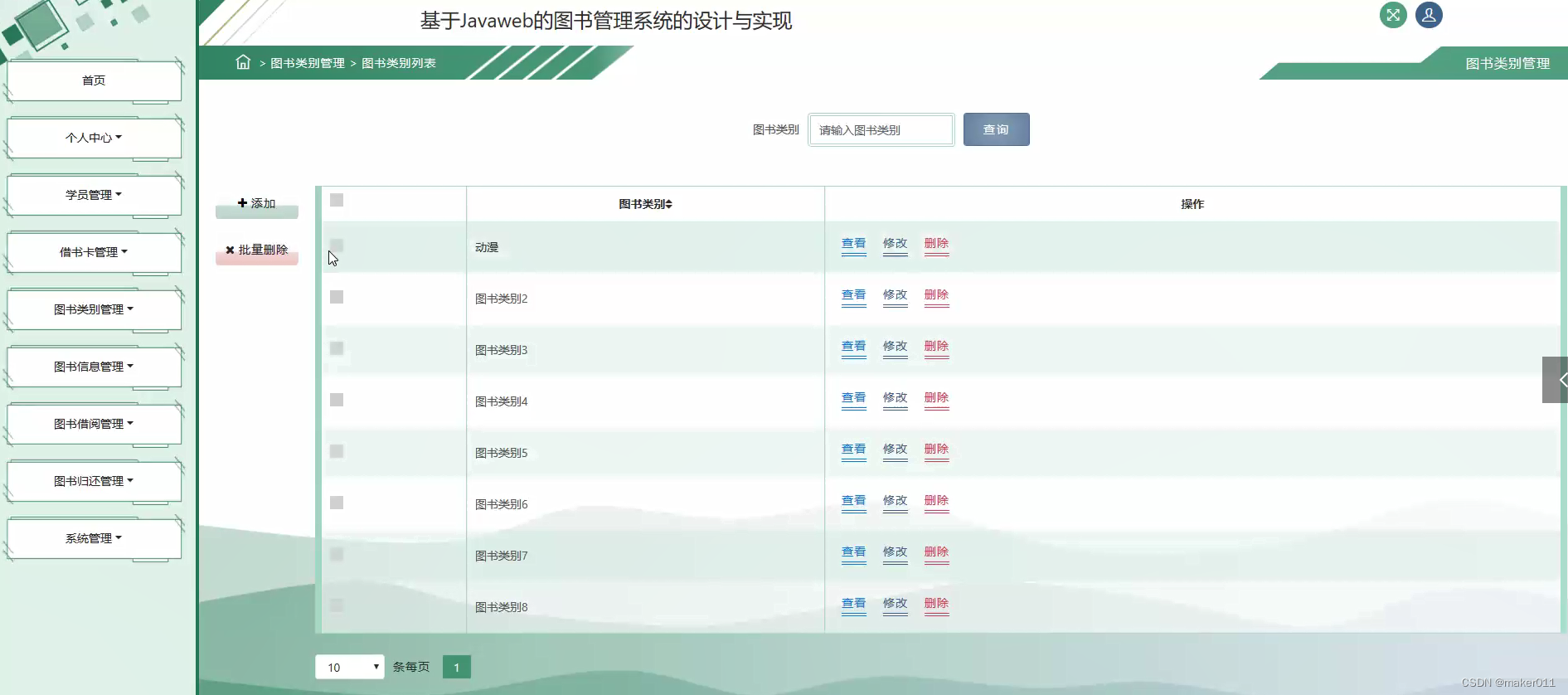Check the box for 图书类别2 row

point(337,297)
